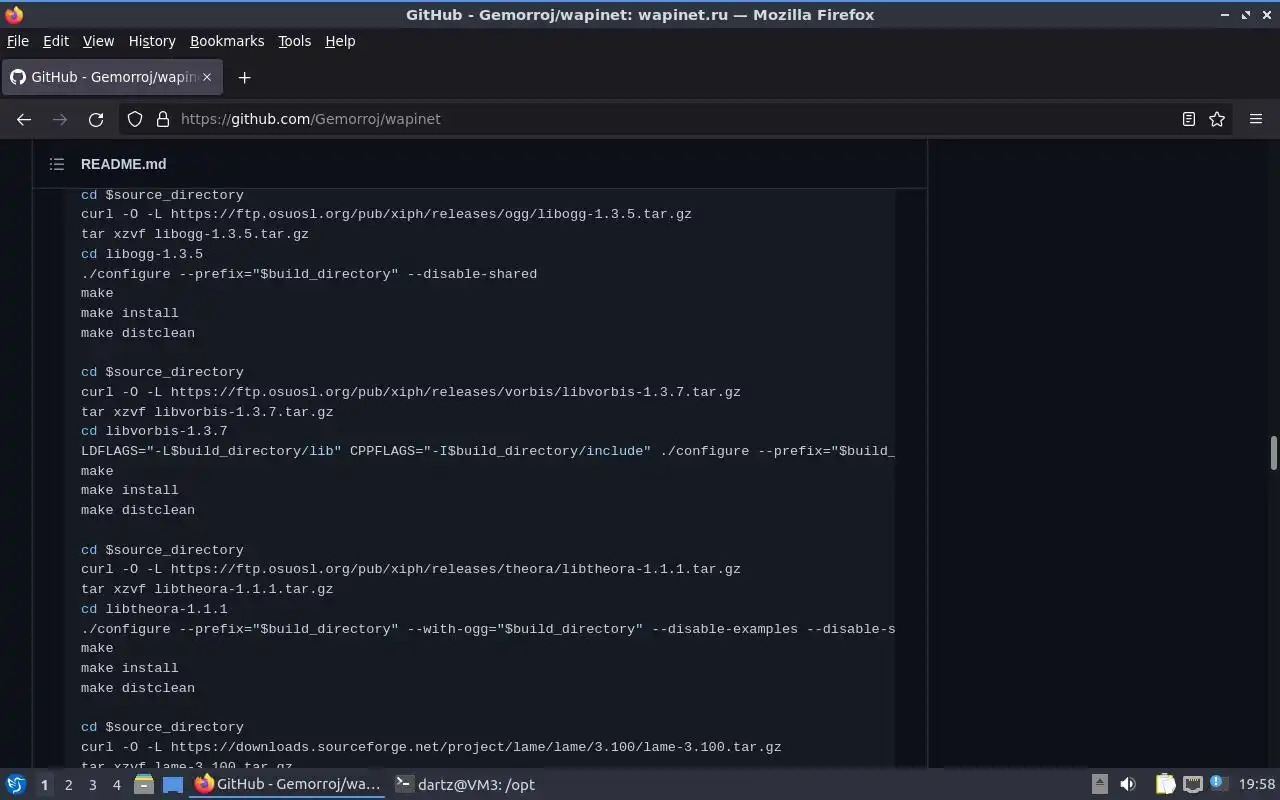This screenshot has width=1280, height=800.
Task: Open the Firefox hamburger application menu
Action: pyautogui.click(x=1256, y=119)
